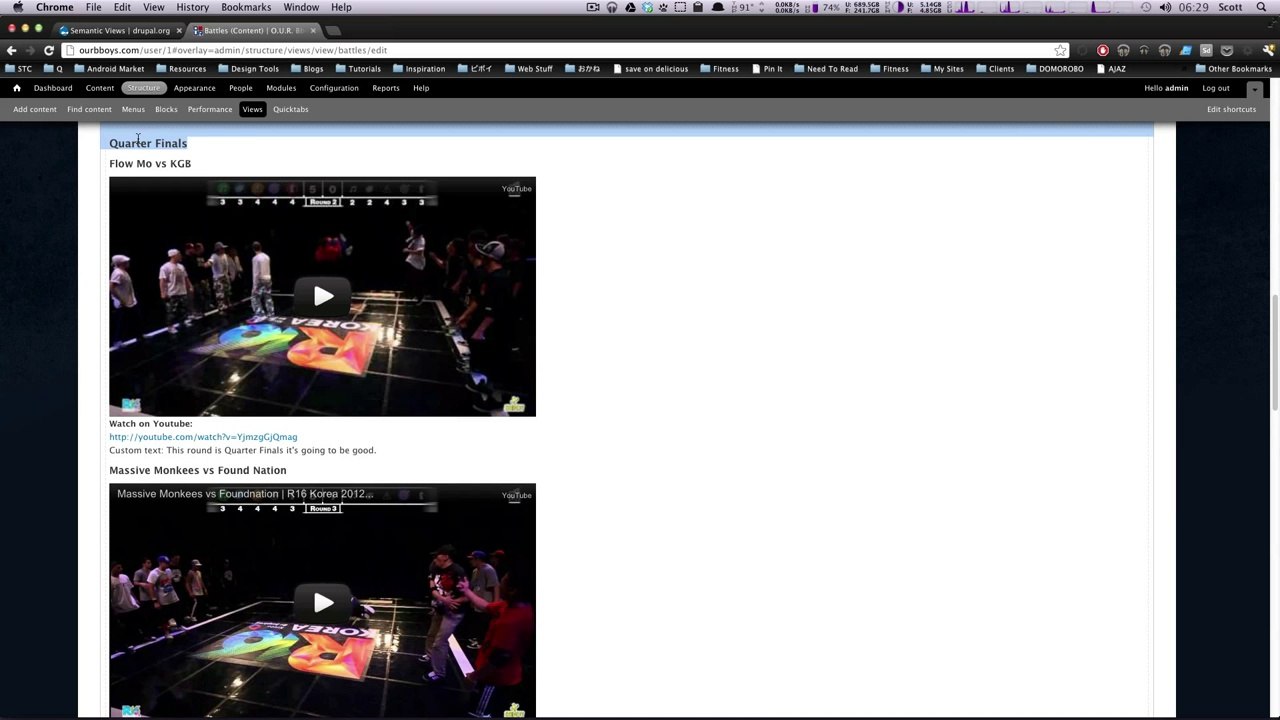Screen dimensions: 1280x720
Task: Open the Resources bookmarks folder
Action: pyautogui.click(x=181, y=69)
